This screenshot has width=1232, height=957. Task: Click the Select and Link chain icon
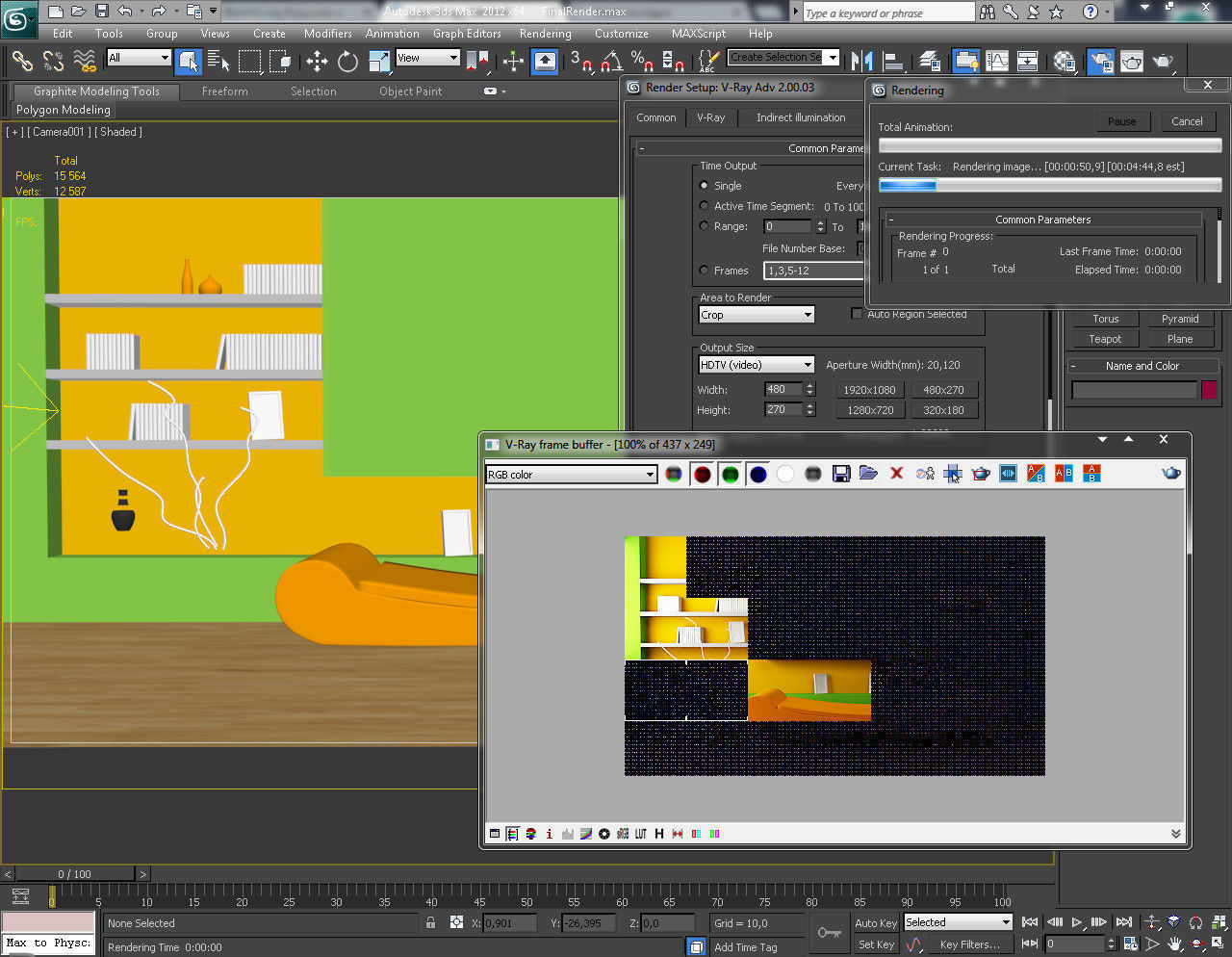(22, 62)
